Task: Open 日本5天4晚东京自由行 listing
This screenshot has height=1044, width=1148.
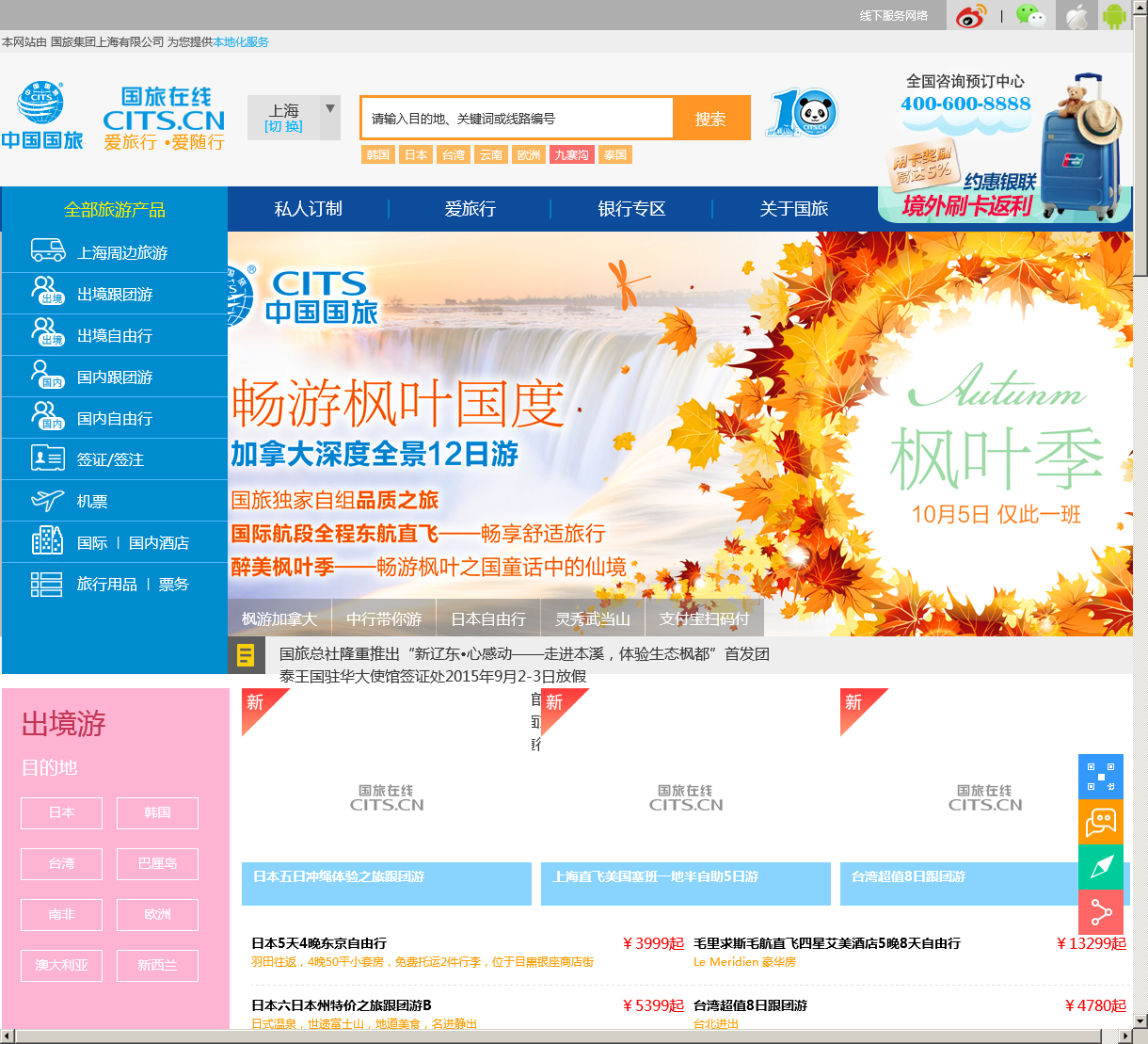Action: pos(319,943)
